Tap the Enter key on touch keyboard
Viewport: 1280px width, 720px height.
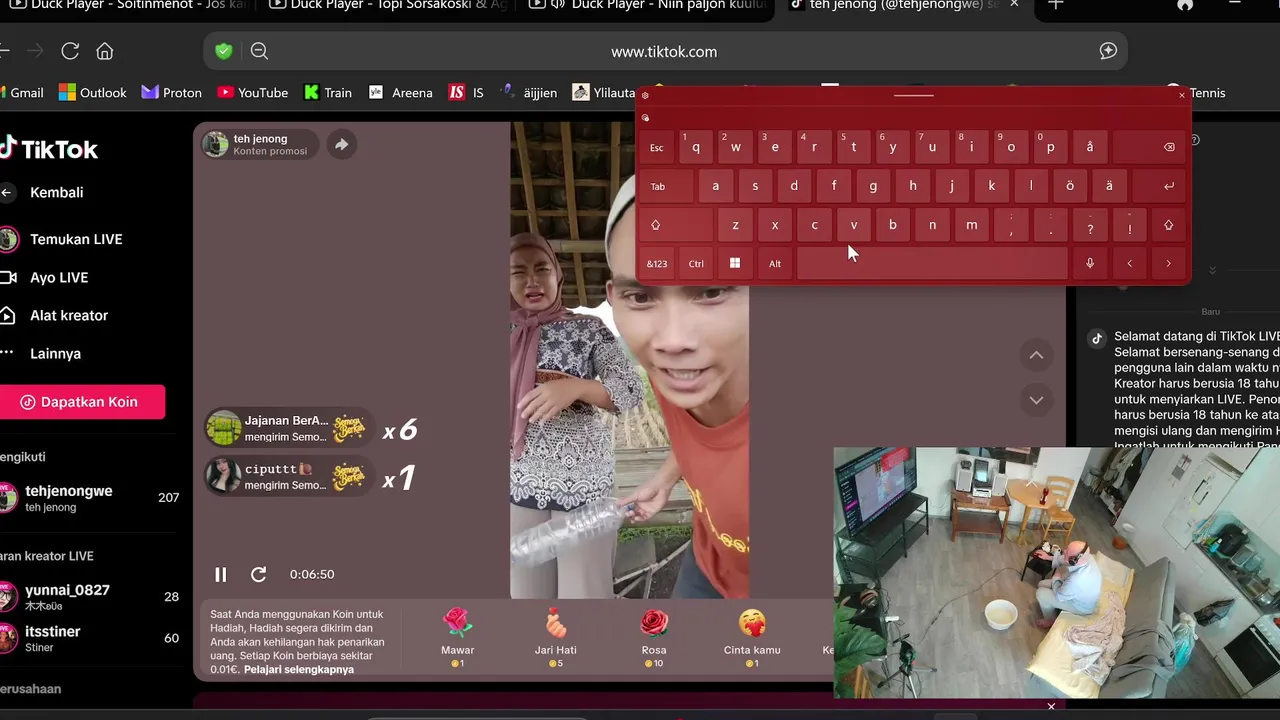(x=1158, y=186)
